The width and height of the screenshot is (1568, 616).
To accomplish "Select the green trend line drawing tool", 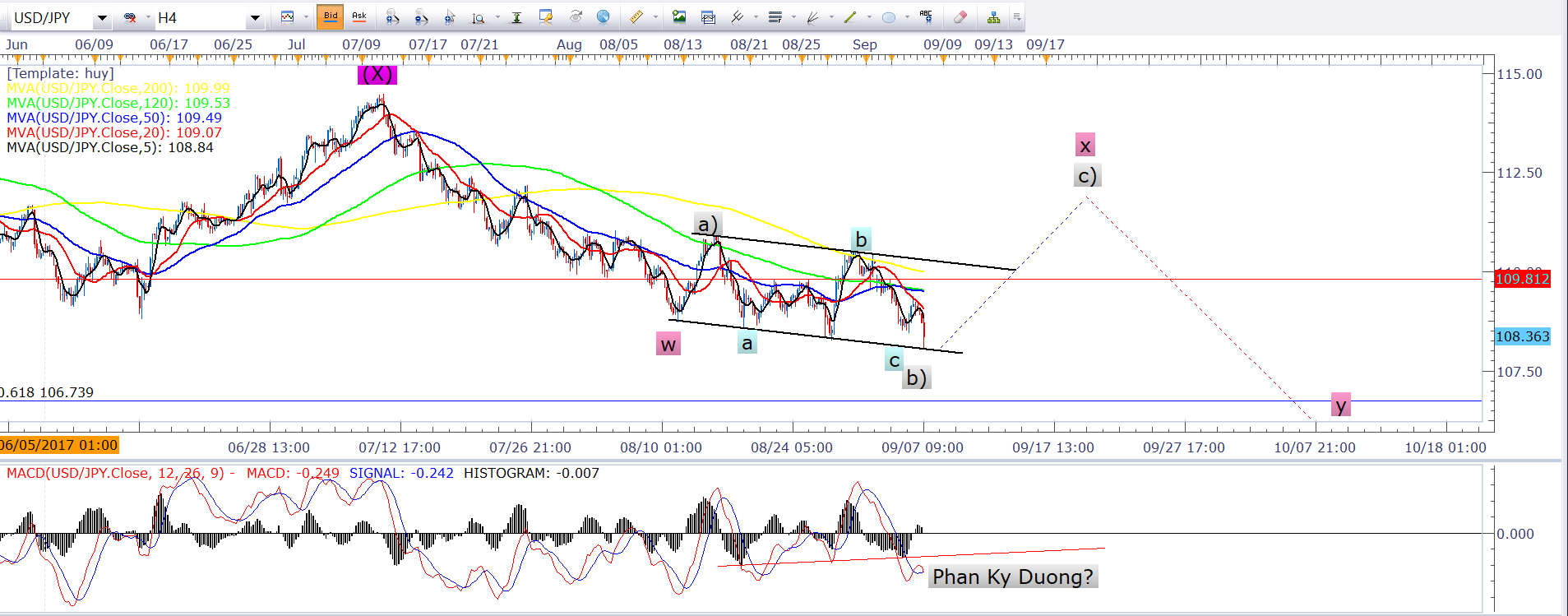I will point(850,17).
